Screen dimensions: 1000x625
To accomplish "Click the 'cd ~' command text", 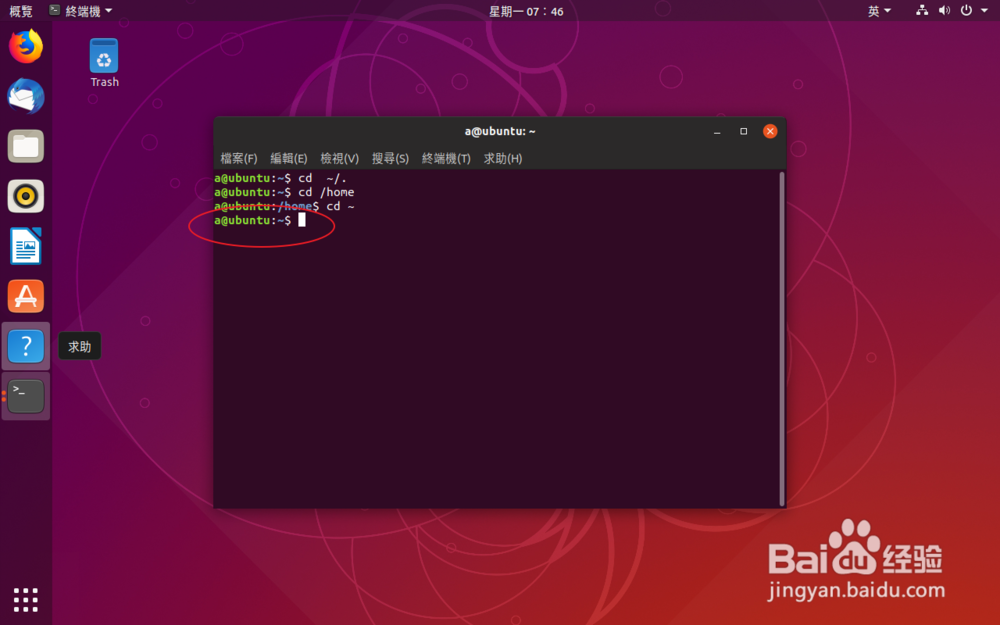I will 341,206.
